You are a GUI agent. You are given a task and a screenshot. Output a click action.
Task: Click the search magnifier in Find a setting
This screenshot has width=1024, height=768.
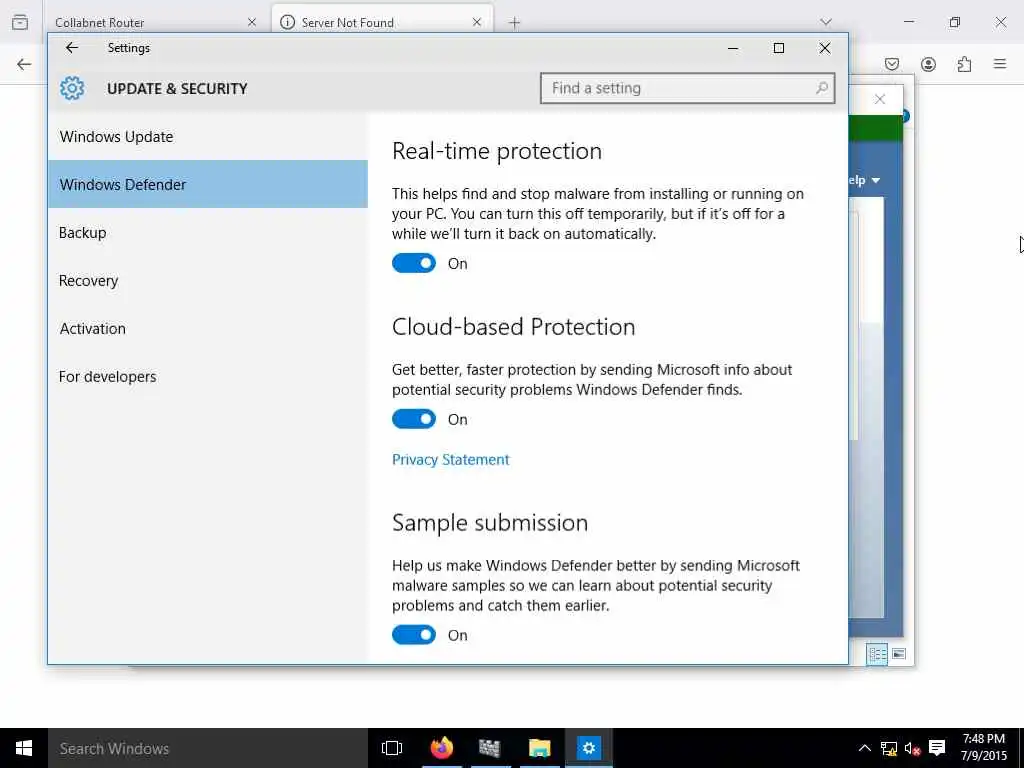click(x=822, y=88)
